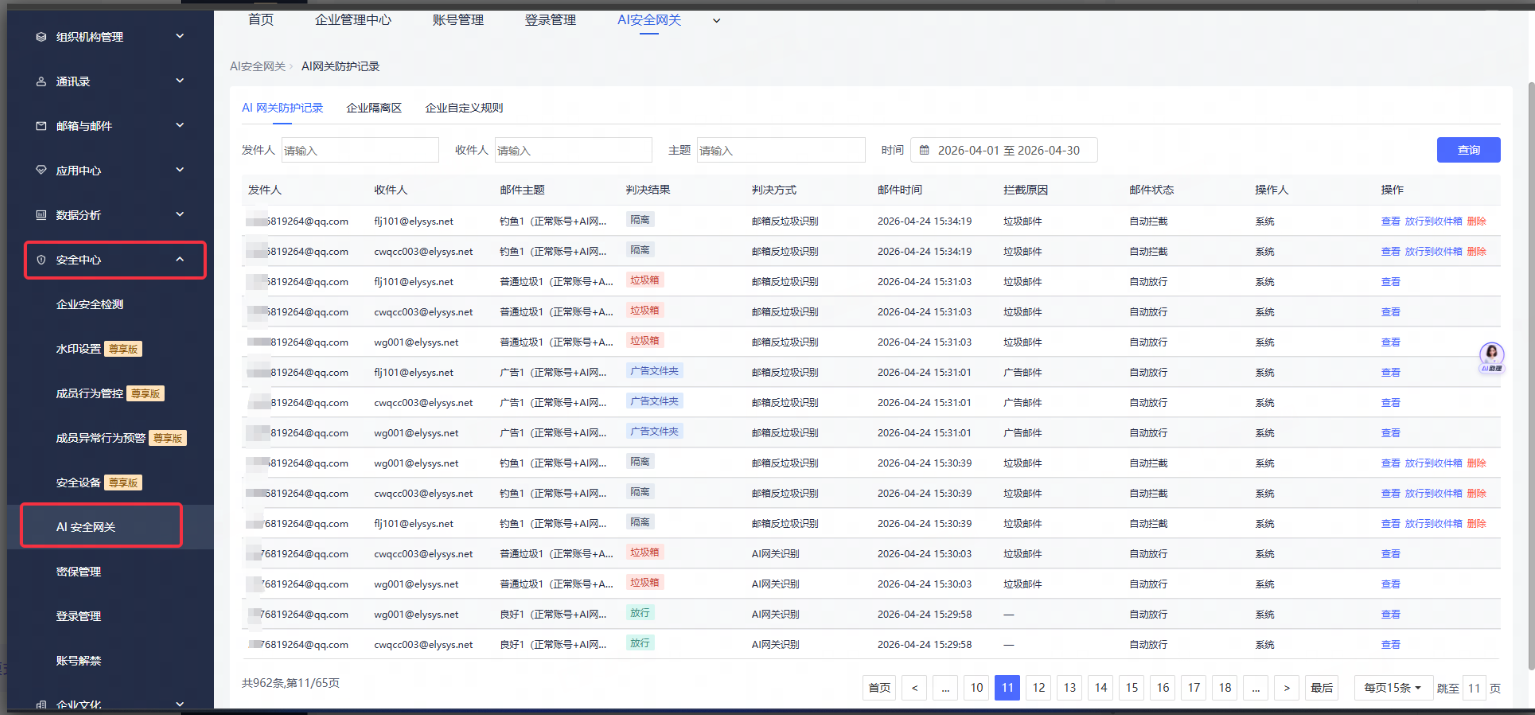
Task: Click the blue 查询 search button
Action: pyautogui.click(x=1468, y=150)
